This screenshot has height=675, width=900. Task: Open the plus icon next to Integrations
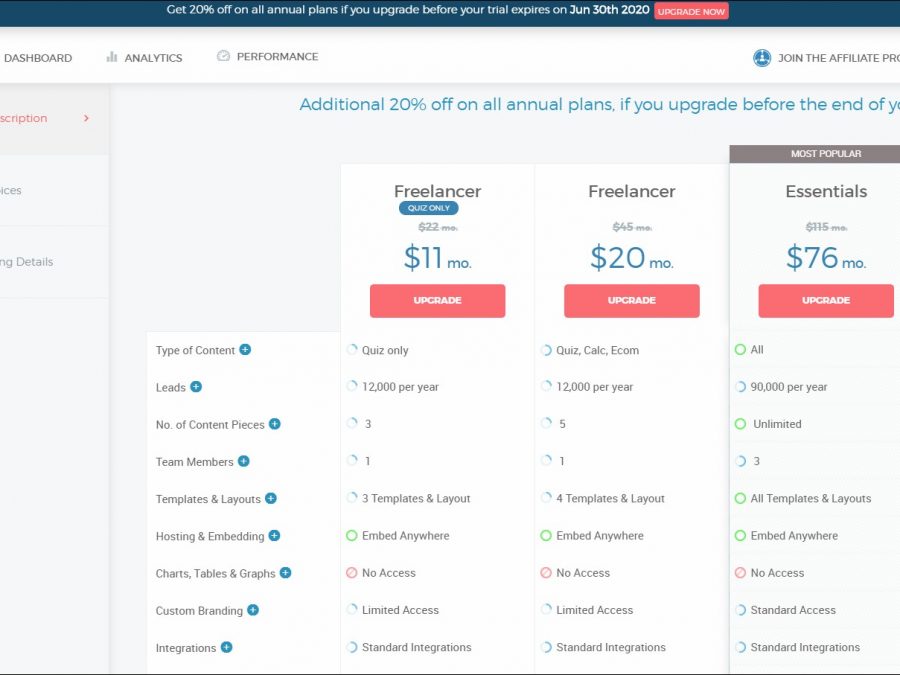click(226, 647)
